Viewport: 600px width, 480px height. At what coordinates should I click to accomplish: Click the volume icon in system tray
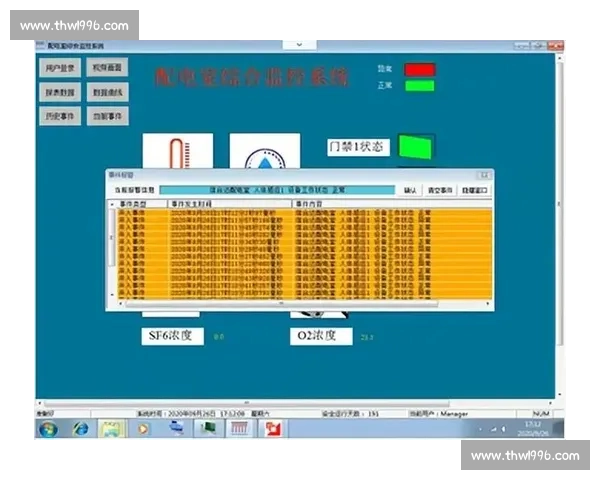point(504,429)
